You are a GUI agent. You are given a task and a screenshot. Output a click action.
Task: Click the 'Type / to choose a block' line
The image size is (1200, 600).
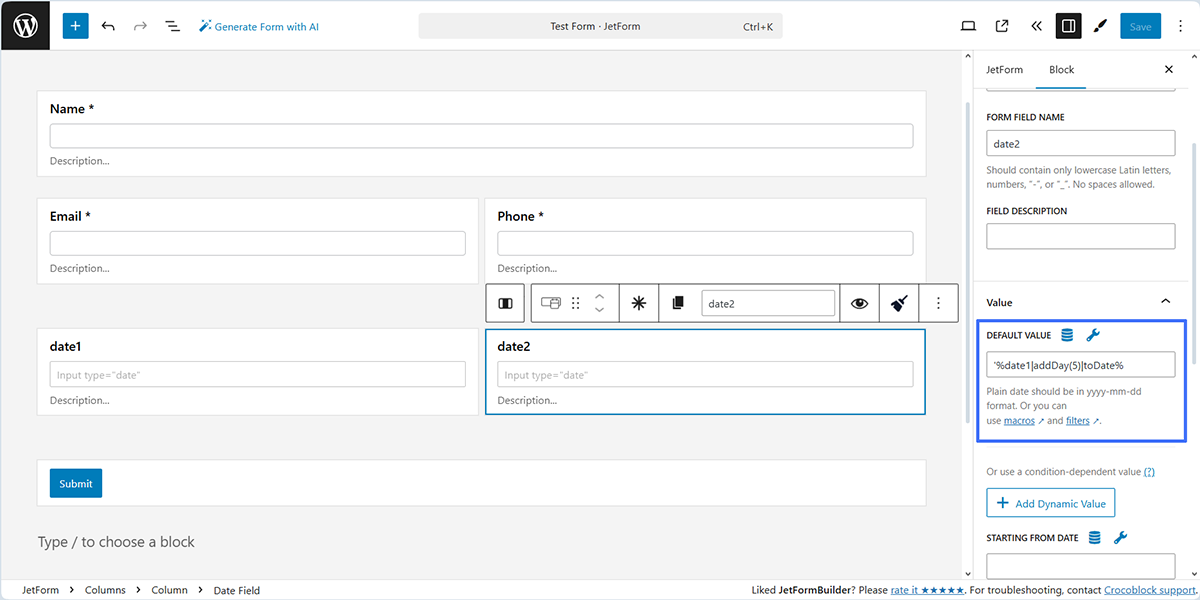[x=116, y=541]
